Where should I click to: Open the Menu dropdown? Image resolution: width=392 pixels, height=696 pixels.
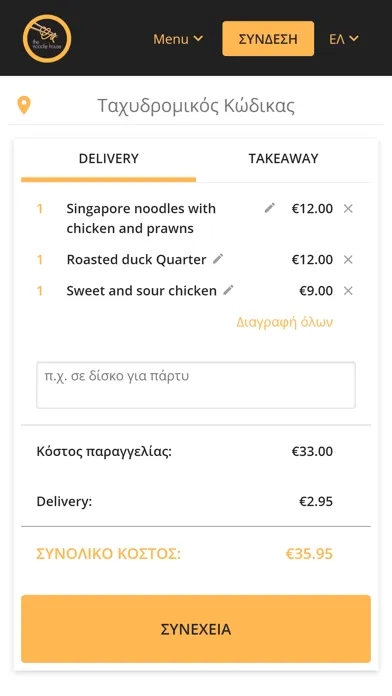tap(178, 39)
